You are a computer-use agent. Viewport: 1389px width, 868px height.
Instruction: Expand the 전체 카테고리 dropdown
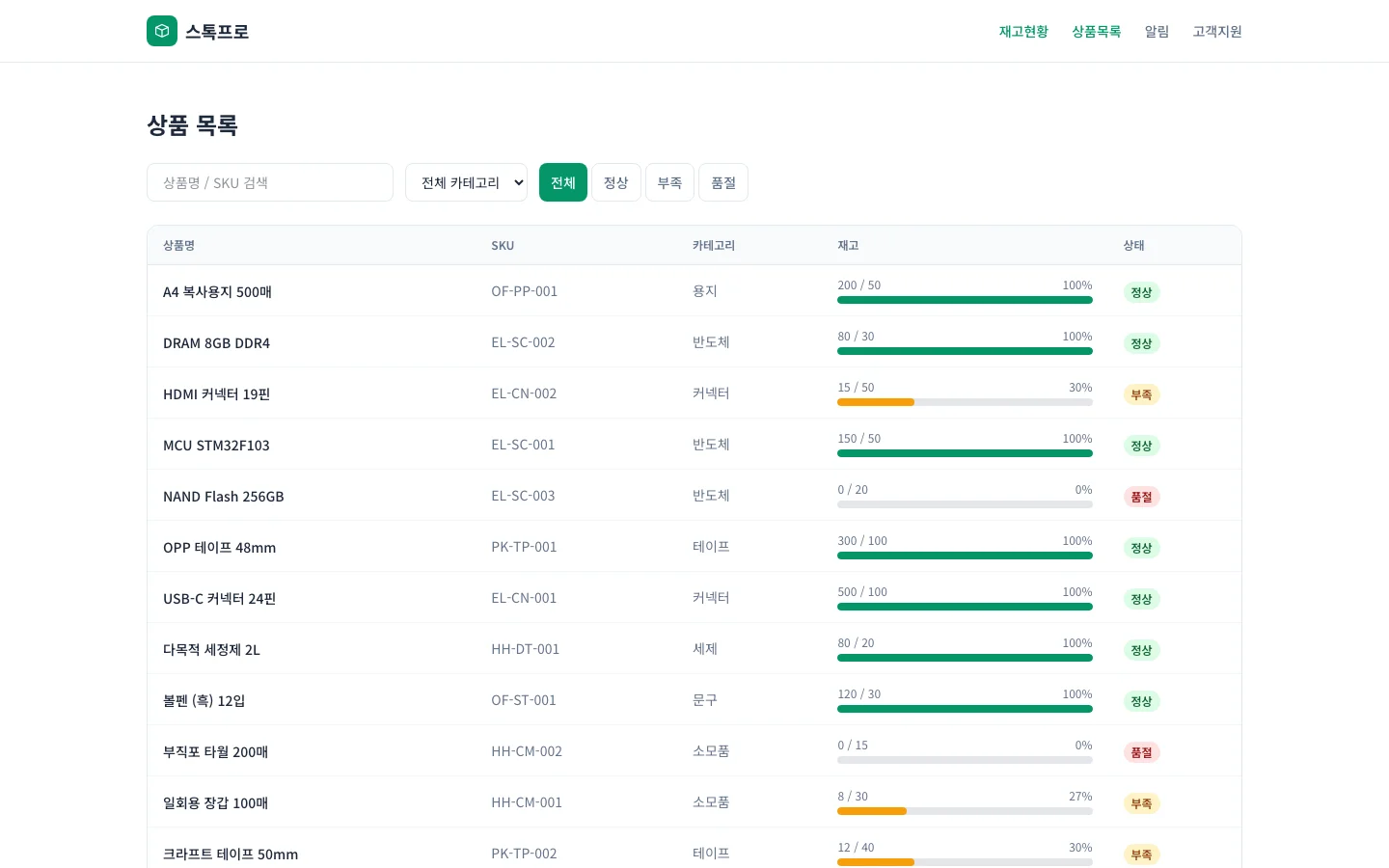pyautogui.click(x=466, y=182)
